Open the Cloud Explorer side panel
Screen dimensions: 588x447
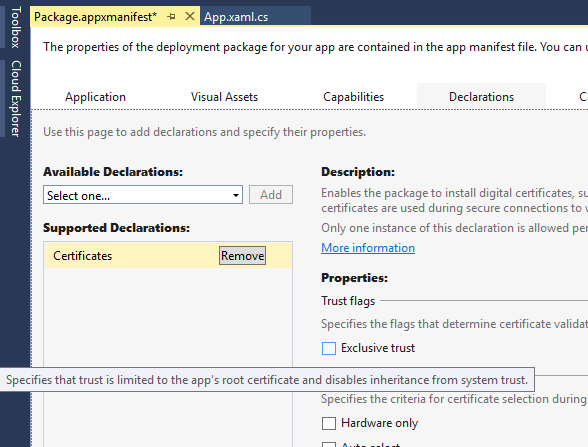[x=15, y=98]
